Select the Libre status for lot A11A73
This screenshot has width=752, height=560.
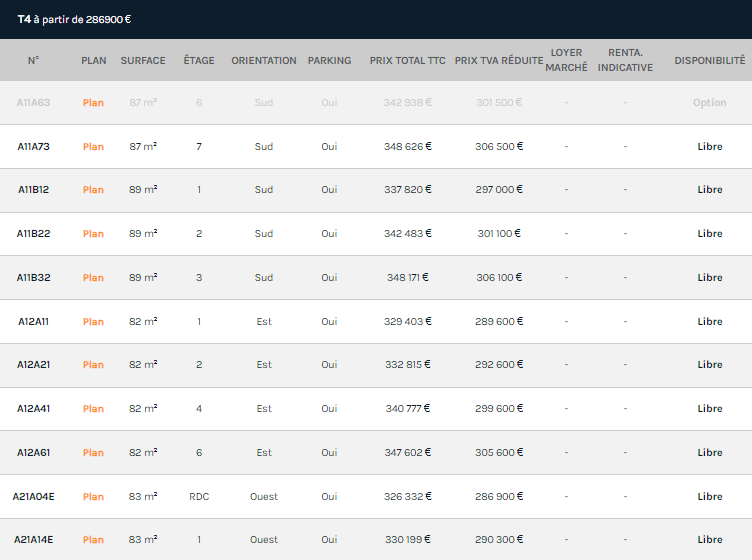point(709,147)
